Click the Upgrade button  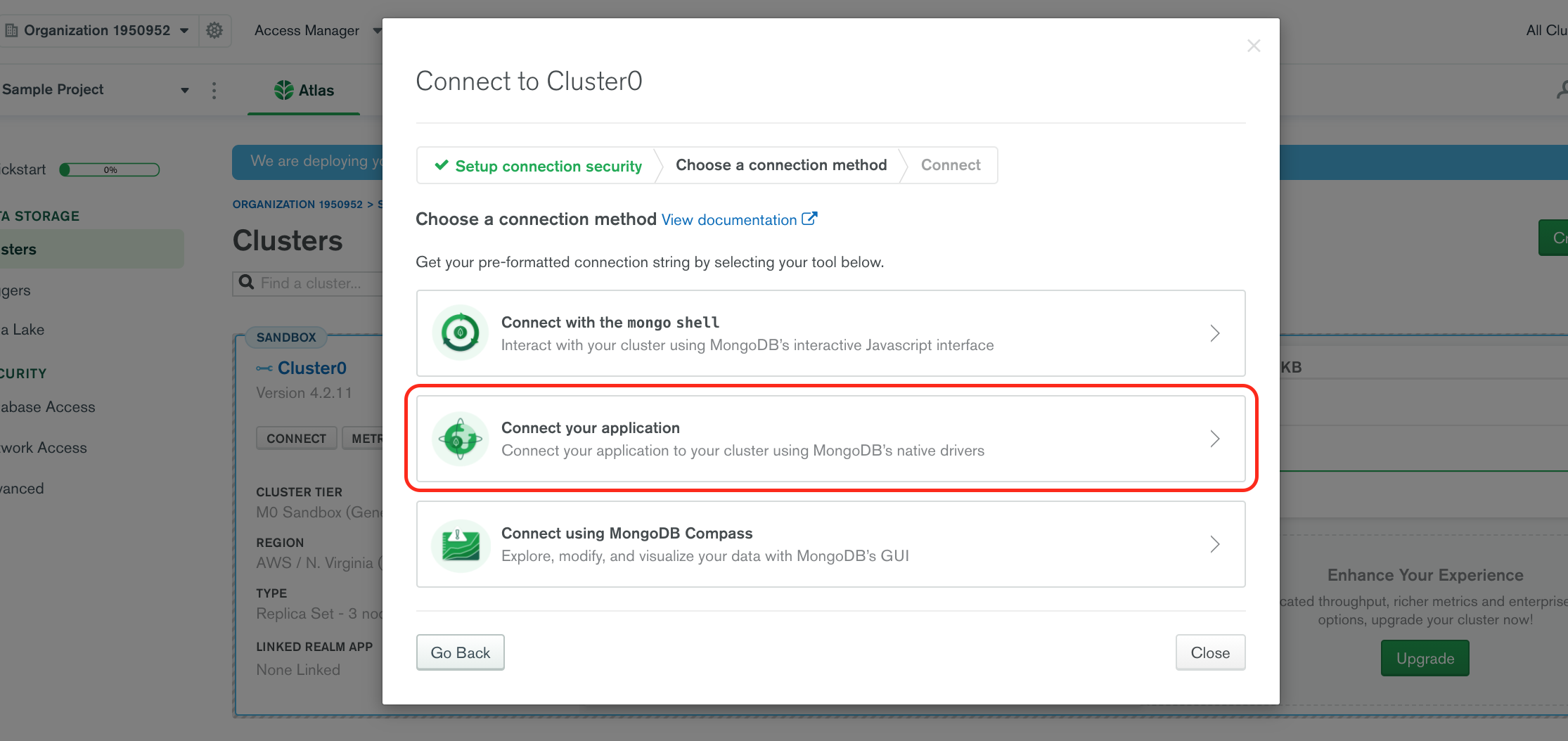[1425, 658]
